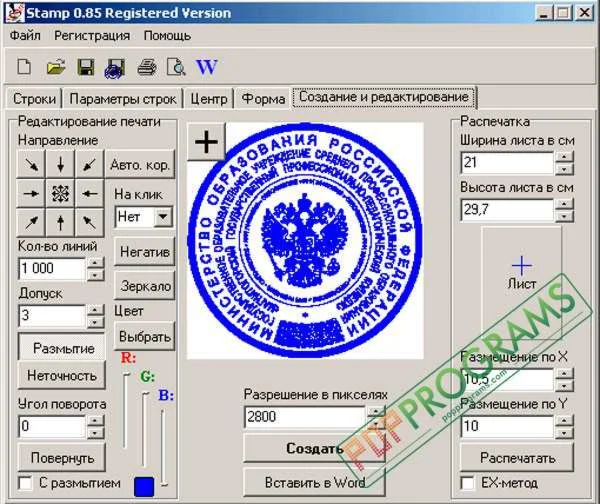Increase Размещение по X spinner
This screenshot has width=600, height=504.
point(564,374)
